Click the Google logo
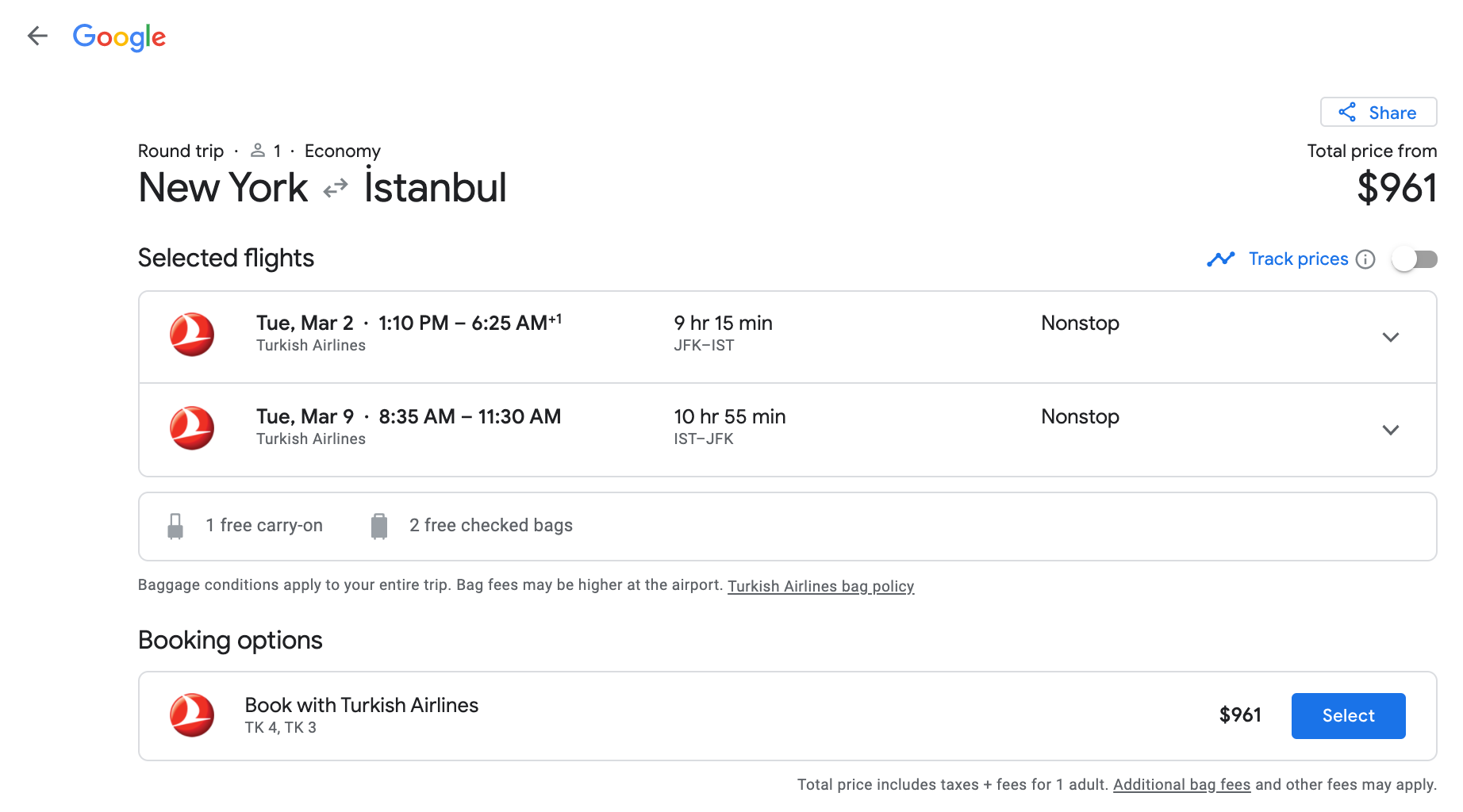The height and width of the screenshot is (812, 1463). (119, 36)
